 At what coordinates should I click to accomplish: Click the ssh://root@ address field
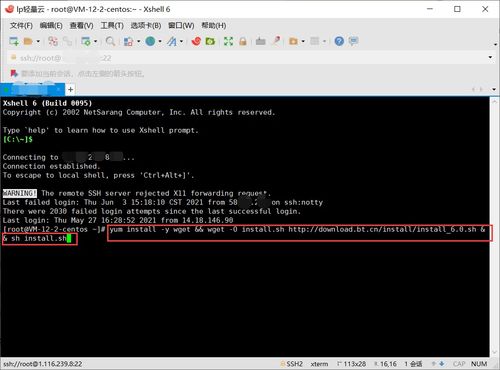(x=247, y=58)
